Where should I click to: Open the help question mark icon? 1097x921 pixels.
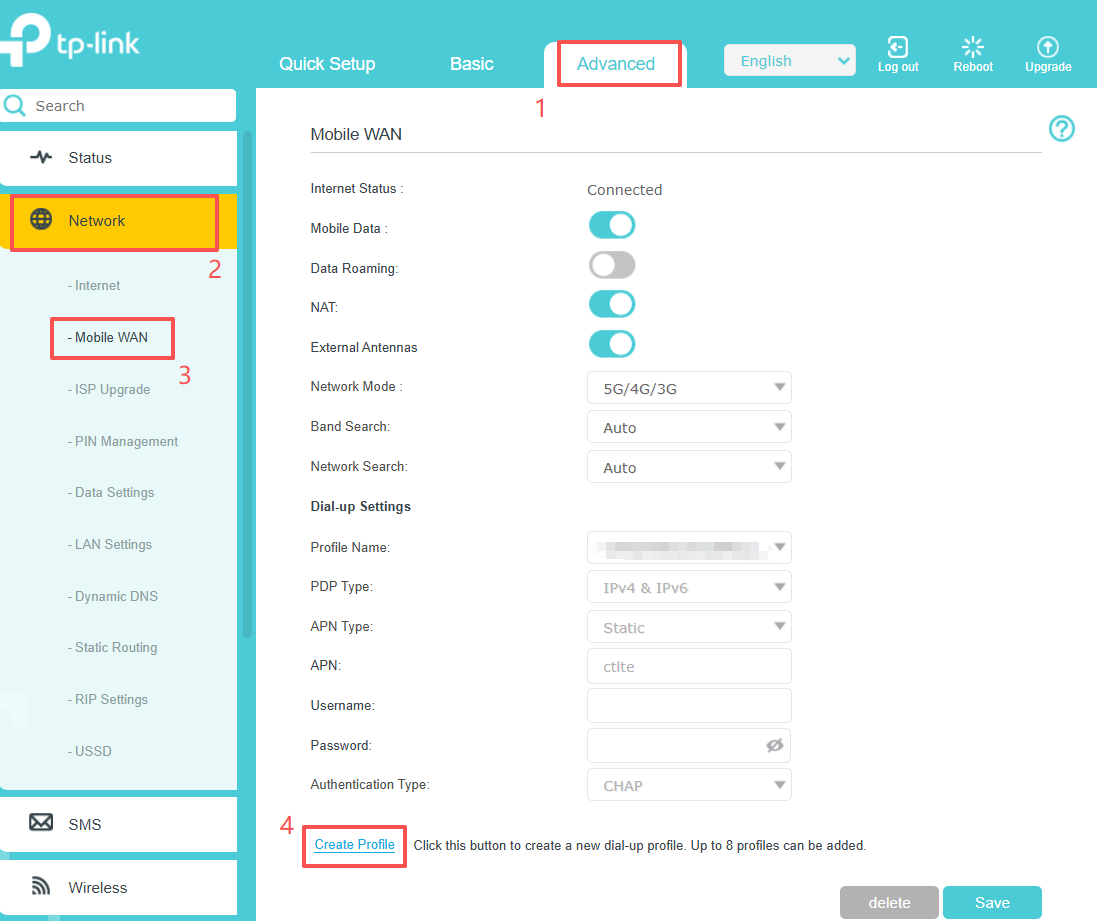pos(1061,129)
